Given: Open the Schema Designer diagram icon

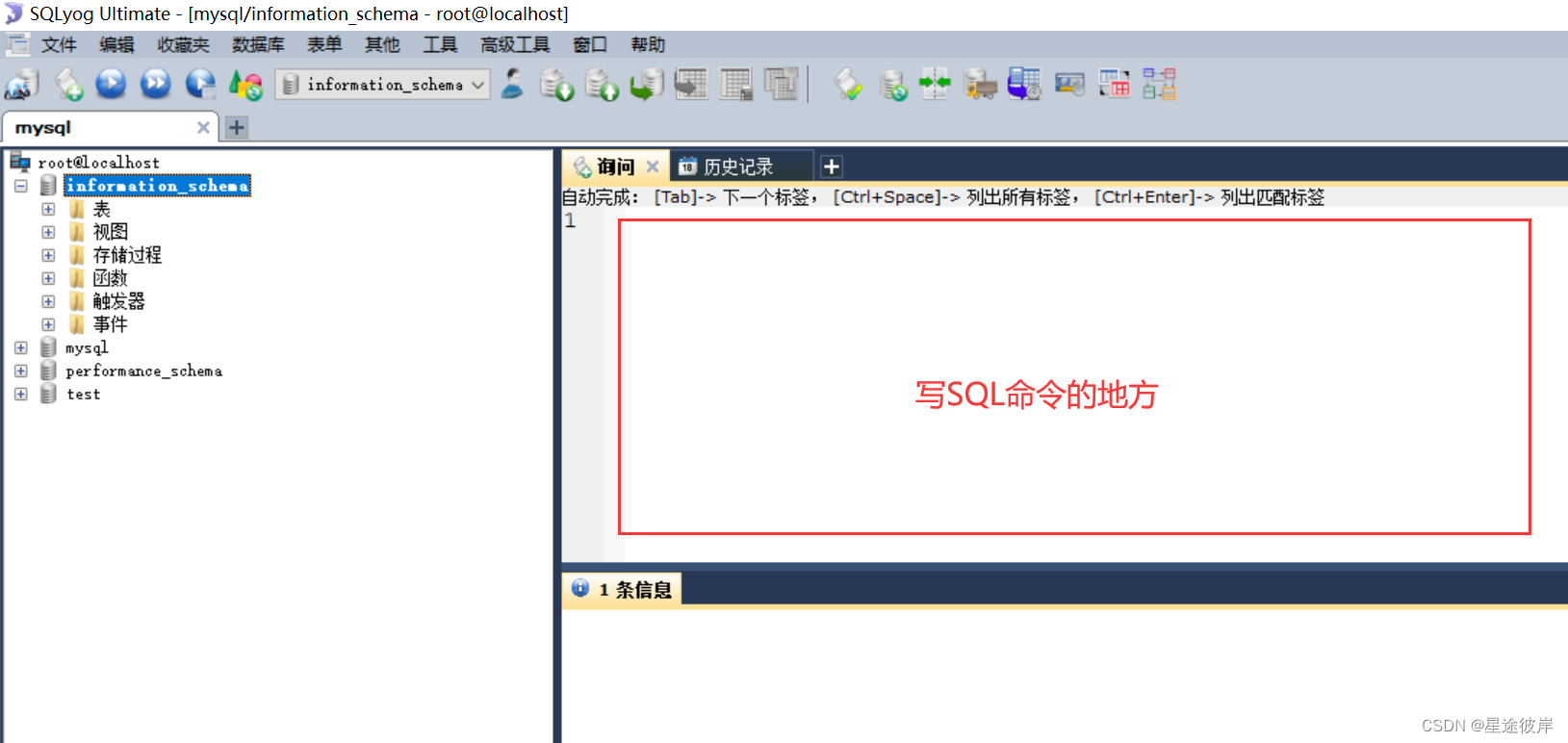Looking at the screenshot, I should click(x=1160, y=85).
